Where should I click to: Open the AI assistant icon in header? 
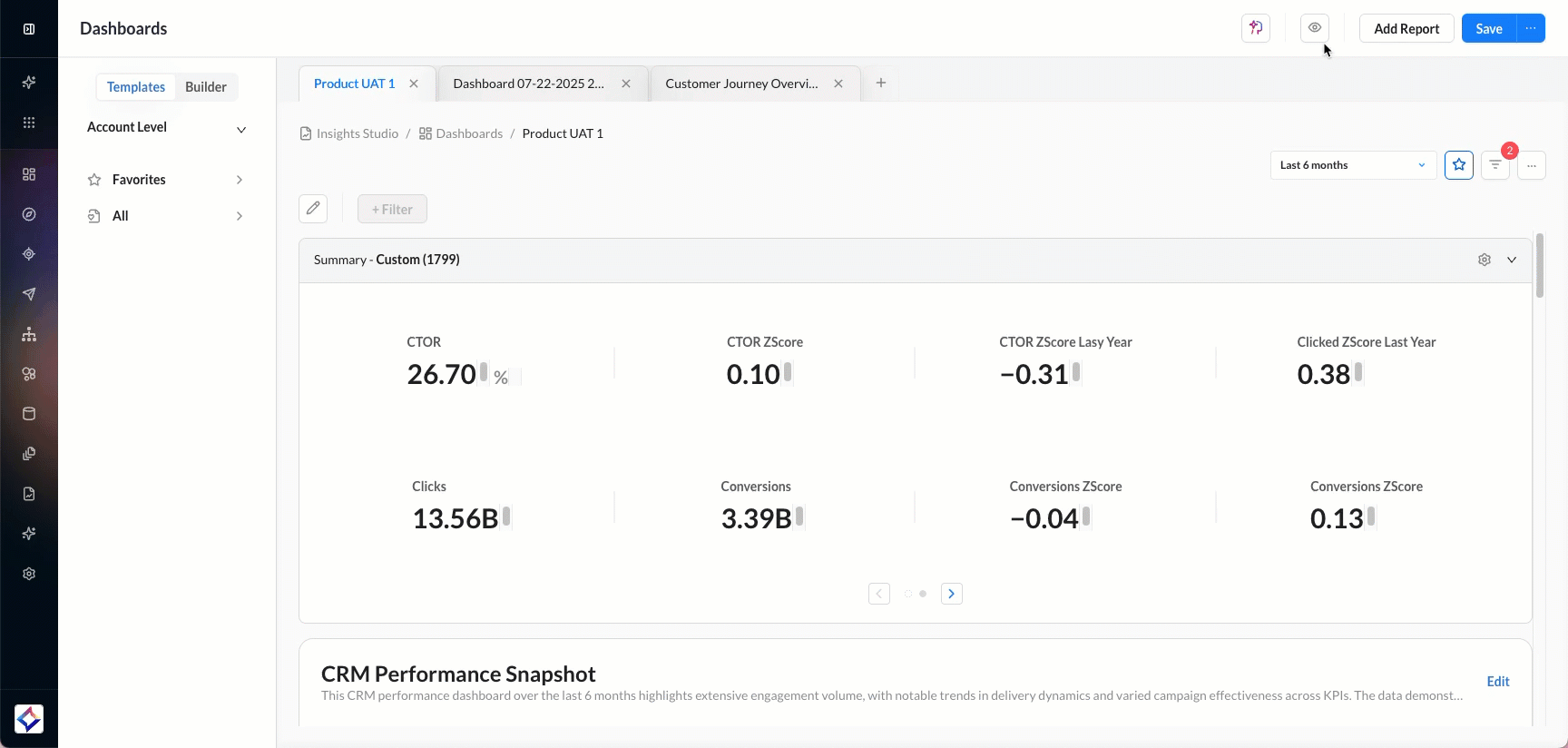click(1256, 28)
